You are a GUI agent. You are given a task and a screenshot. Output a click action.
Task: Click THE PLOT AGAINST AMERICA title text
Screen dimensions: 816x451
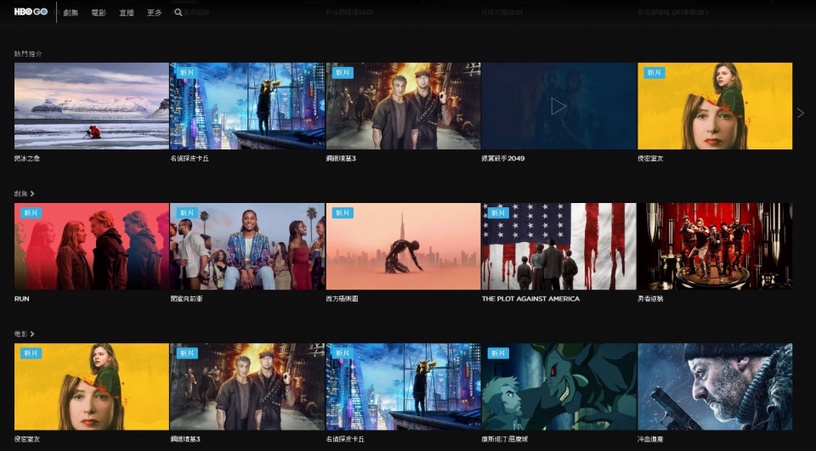(530, 299)
